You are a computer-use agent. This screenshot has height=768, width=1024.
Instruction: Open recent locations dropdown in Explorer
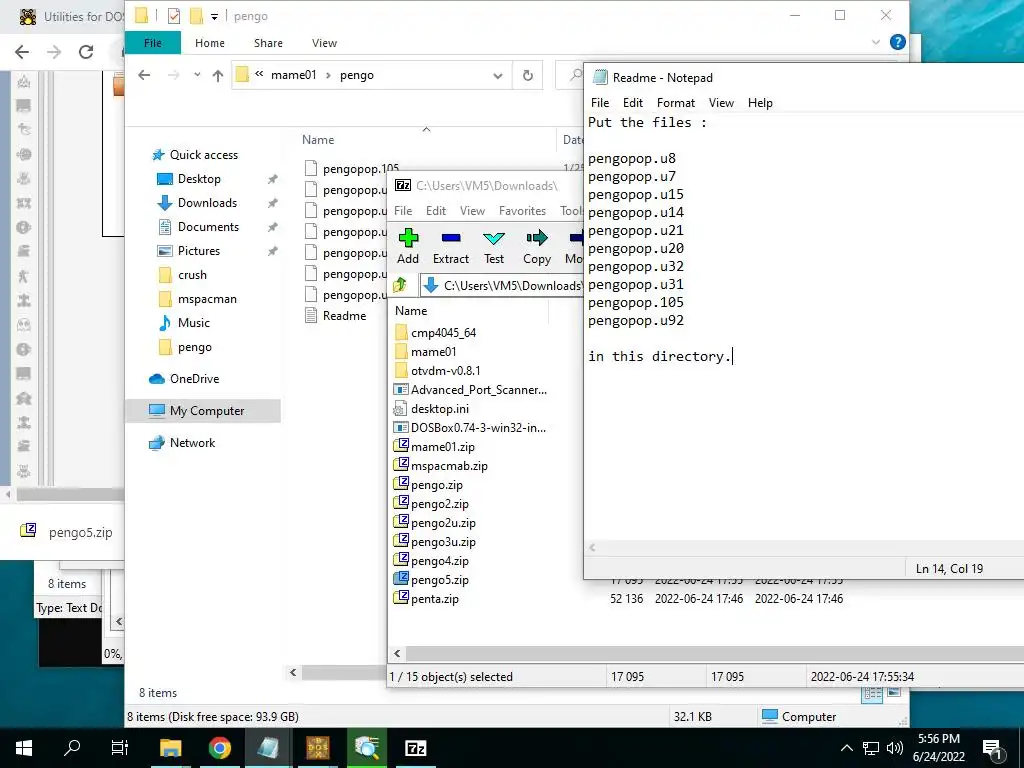197,75
